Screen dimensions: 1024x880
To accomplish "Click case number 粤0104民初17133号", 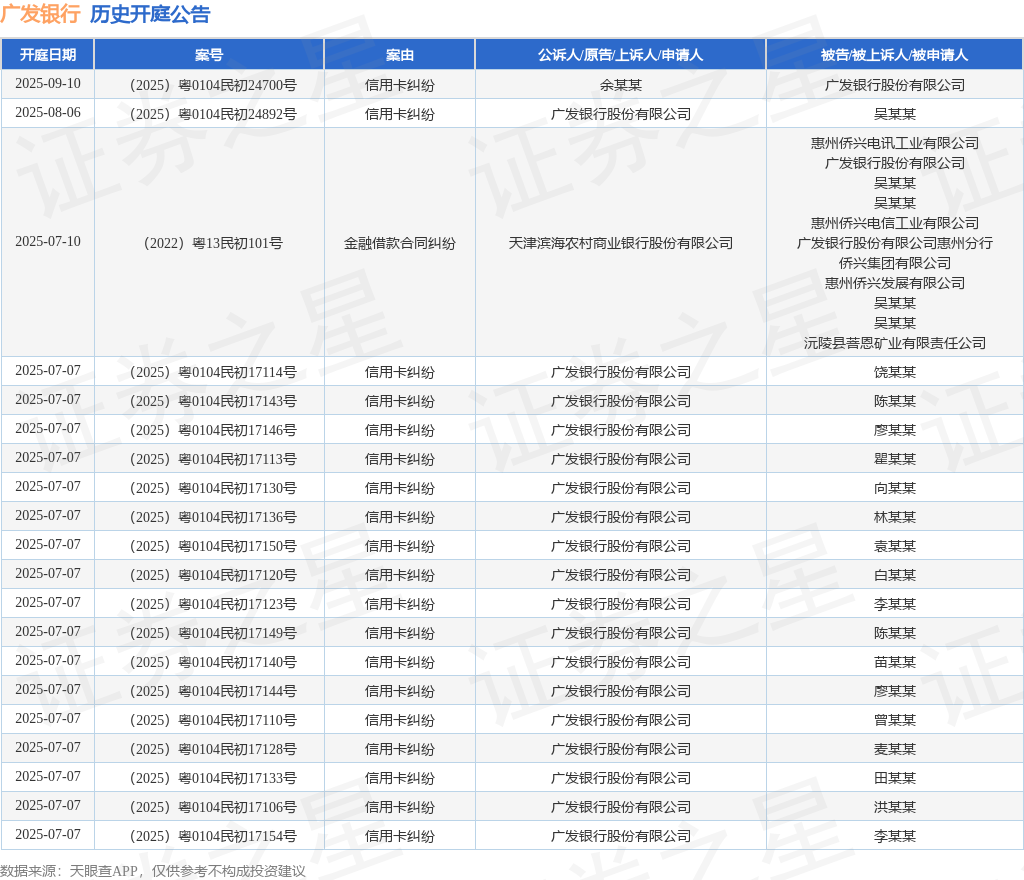I will pyautogui.click(x=213, y=778).
